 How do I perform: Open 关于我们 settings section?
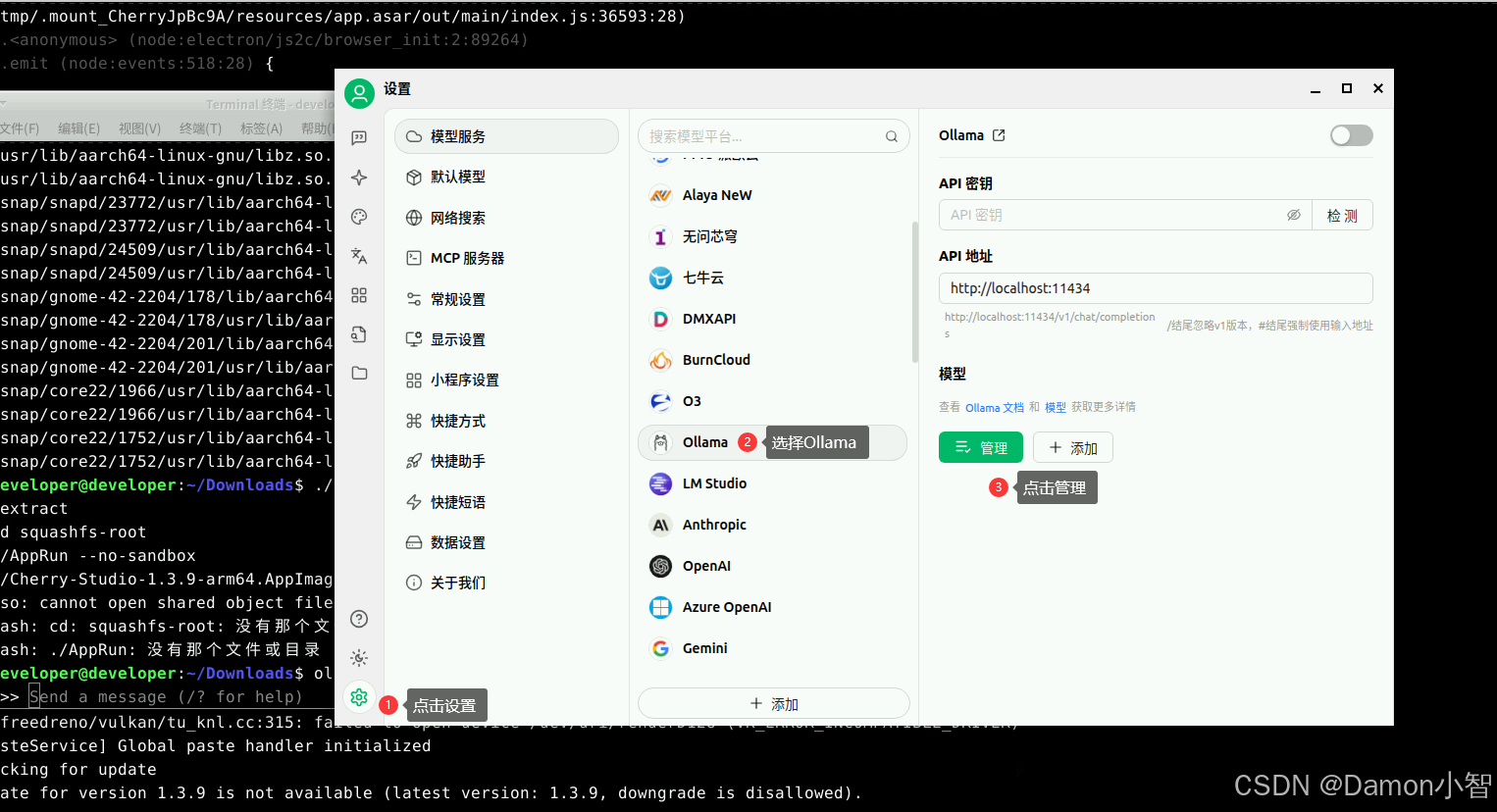506,583
